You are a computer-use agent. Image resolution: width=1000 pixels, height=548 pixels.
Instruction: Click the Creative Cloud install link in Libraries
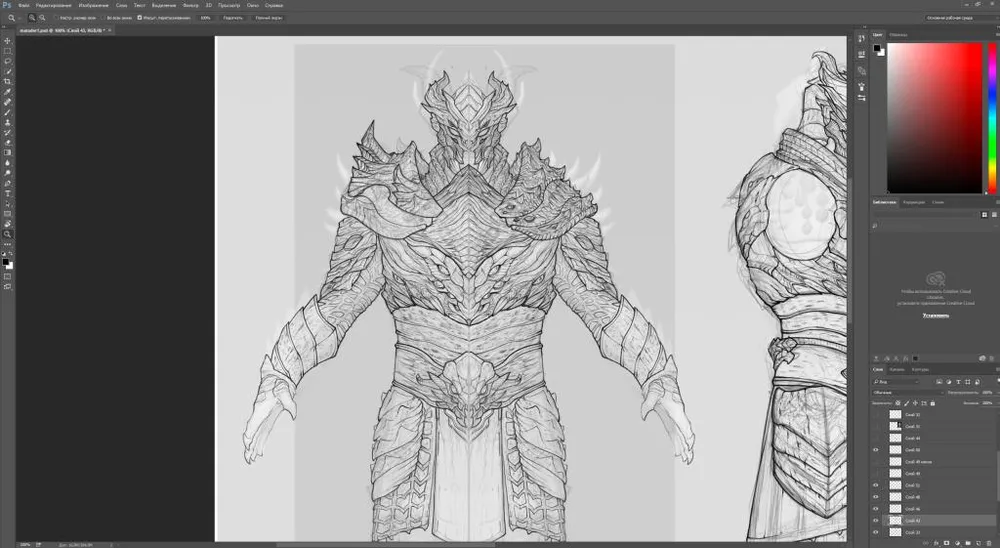935,315
